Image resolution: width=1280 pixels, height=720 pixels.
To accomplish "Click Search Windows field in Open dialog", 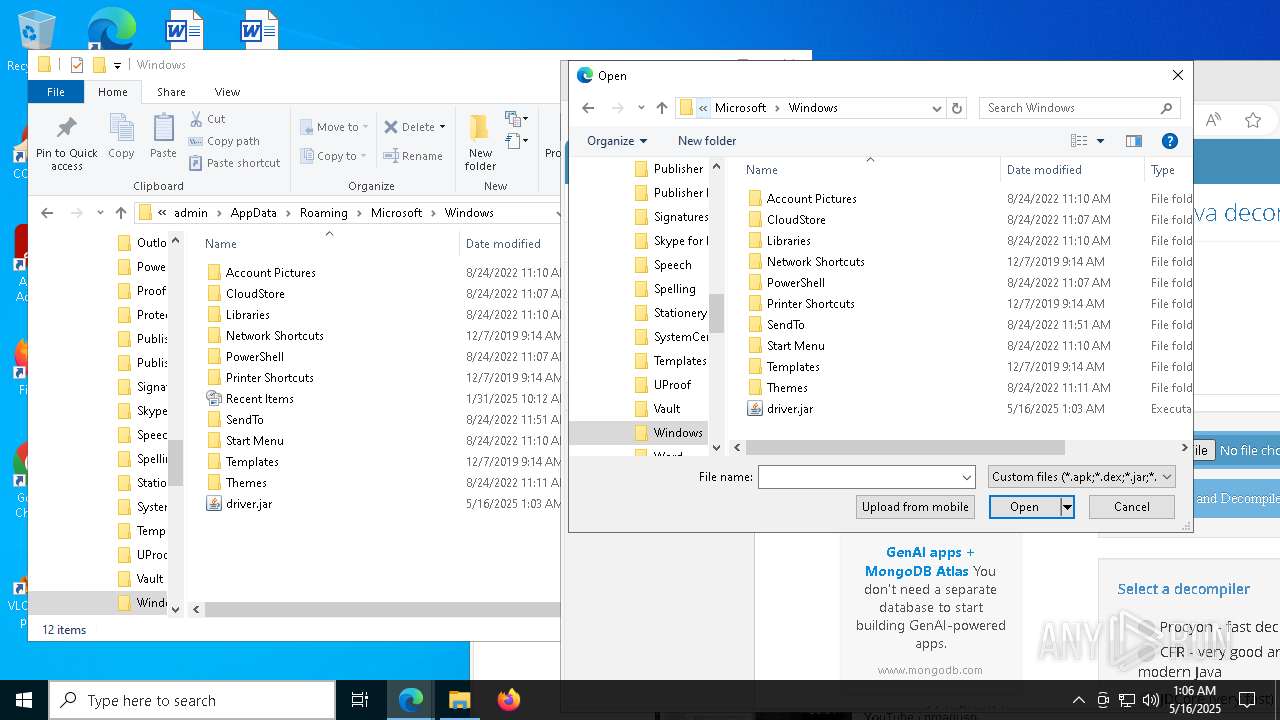I will 1069,108.
